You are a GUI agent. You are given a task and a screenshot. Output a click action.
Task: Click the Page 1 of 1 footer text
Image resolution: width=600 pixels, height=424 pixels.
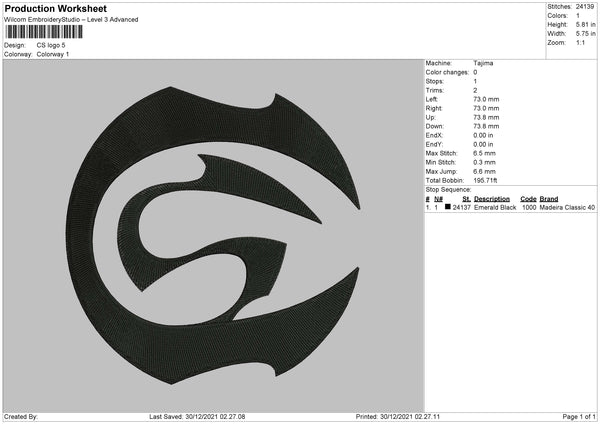point(579,417)
